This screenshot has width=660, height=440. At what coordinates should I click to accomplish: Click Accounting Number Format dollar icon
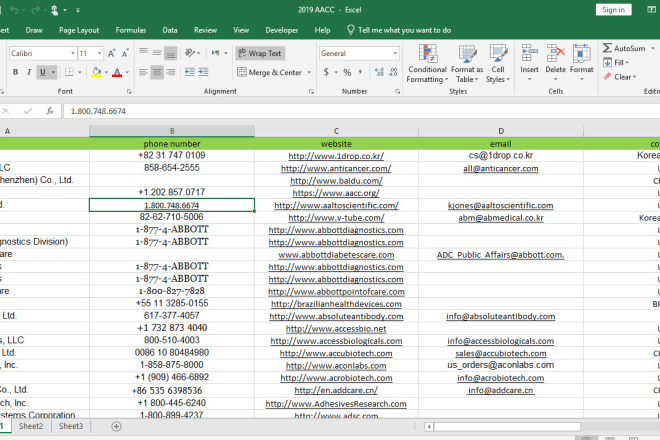326,72
